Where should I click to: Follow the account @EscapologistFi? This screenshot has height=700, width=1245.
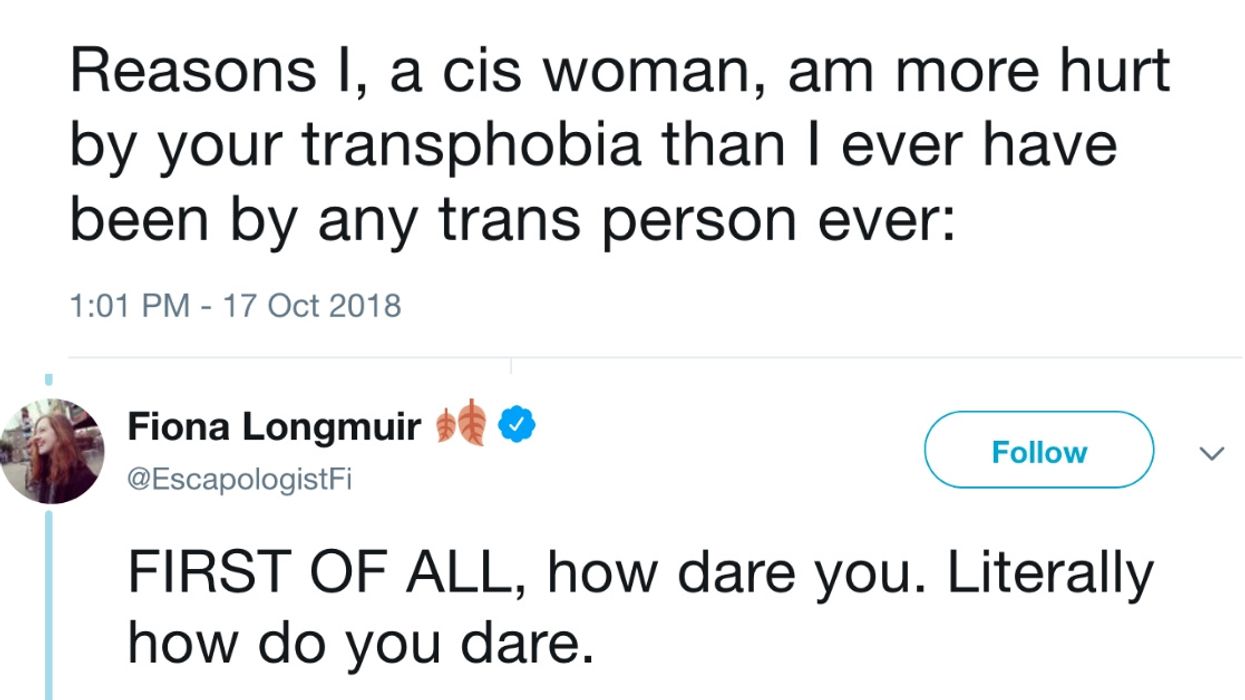point(1038,450)
